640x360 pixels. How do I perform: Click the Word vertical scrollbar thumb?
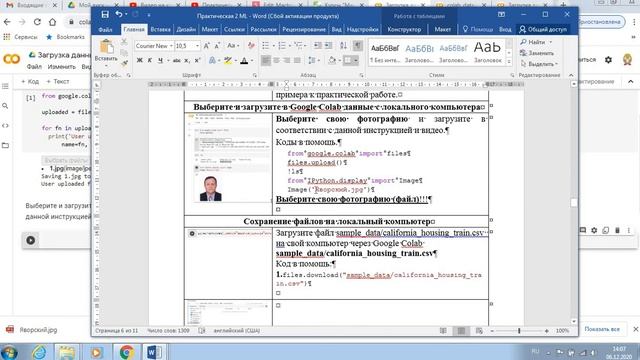(574, 203)
